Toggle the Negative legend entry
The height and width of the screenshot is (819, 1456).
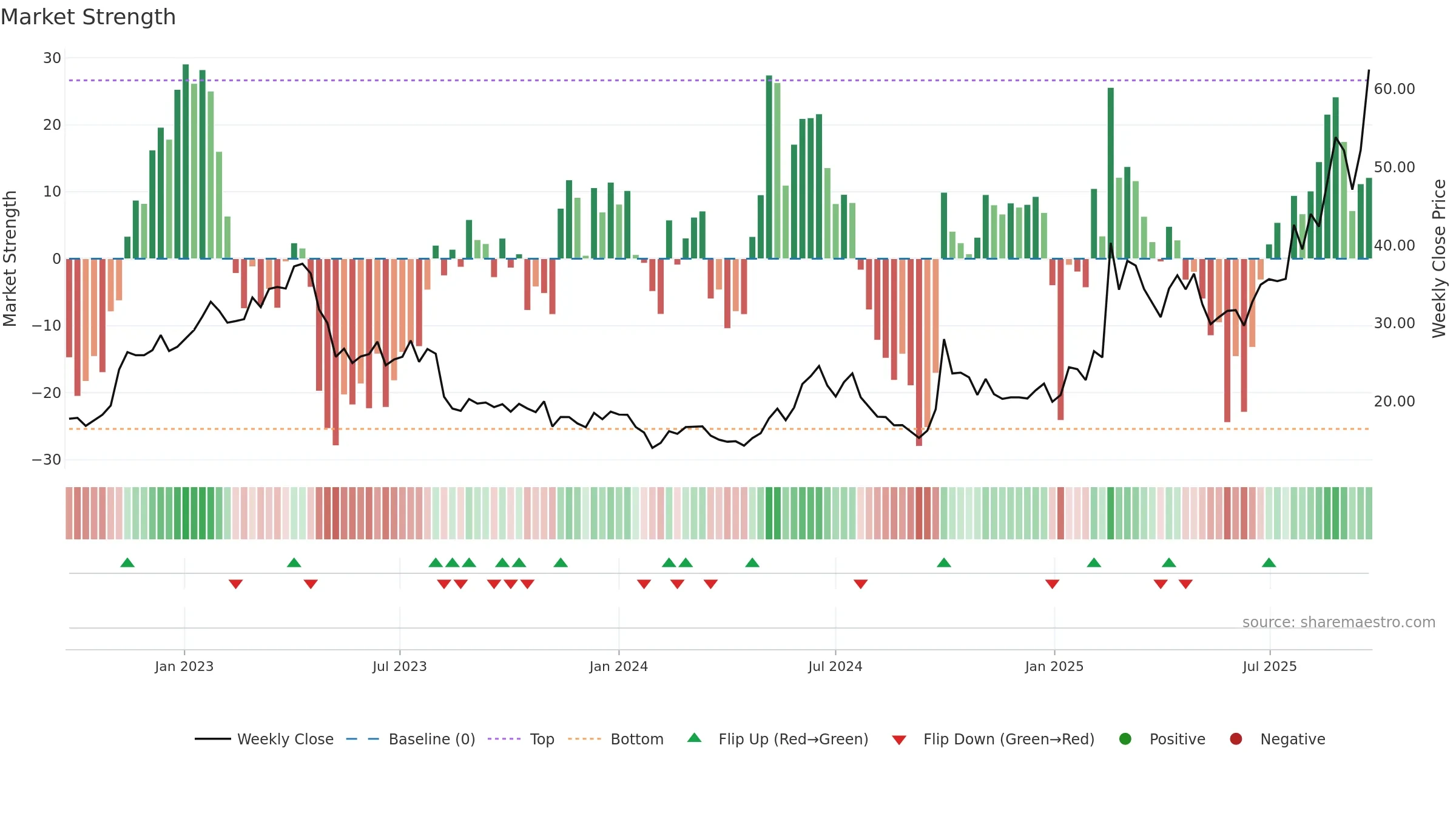pyautogui.click(x=1277, y=739)
